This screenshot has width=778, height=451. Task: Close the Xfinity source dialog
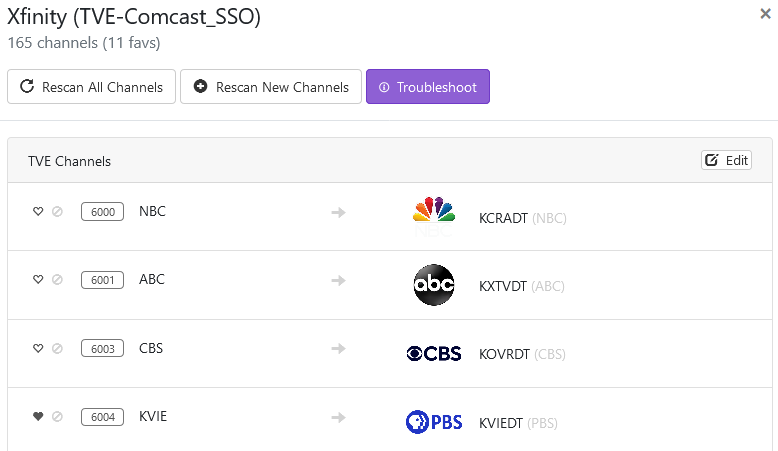(765, 14)
